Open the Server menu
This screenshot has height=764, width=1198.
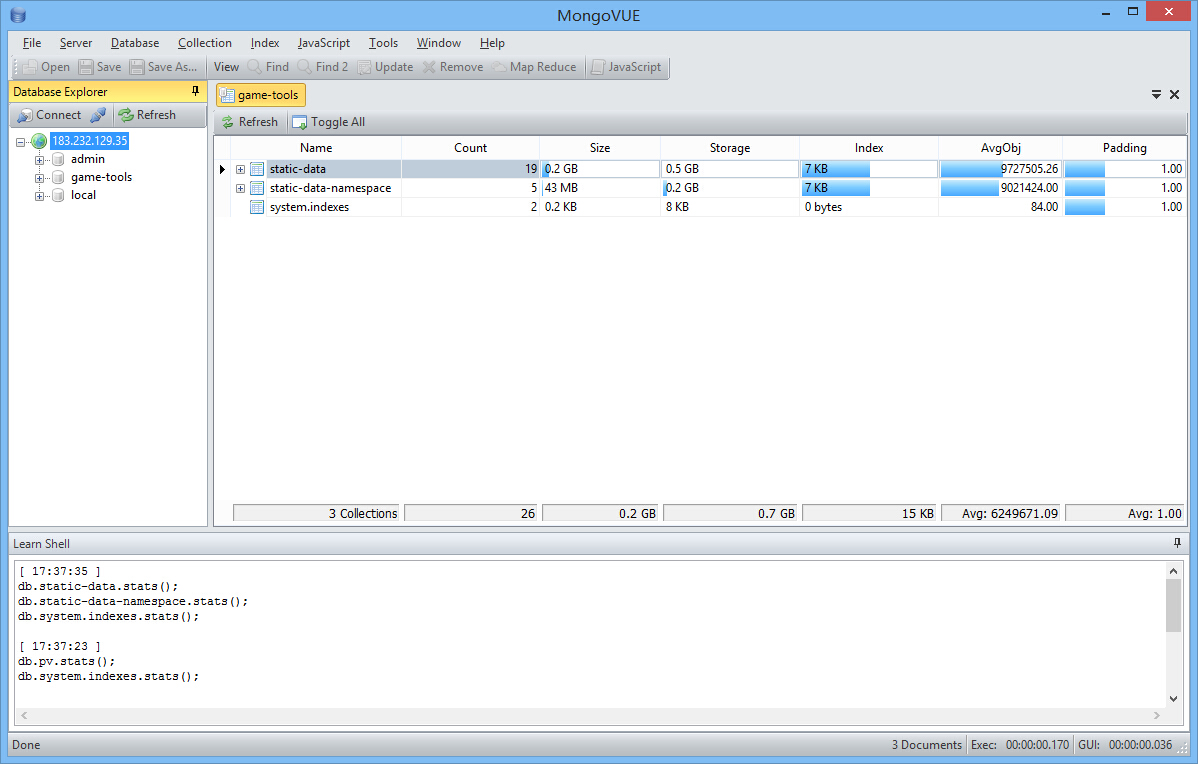[76, 43]
